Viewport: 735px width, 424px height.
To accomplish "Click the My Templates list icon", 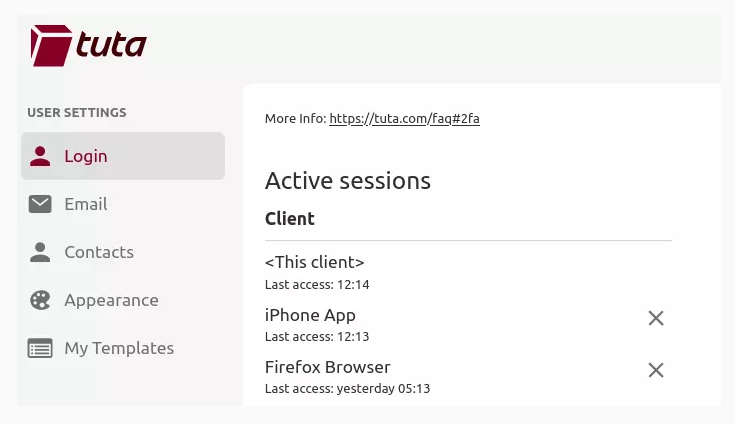I will tap(40, 348).
